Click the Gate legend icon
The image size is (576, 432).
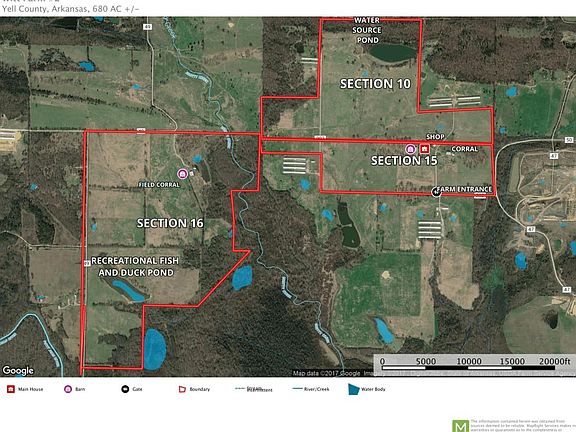(125, 389)
